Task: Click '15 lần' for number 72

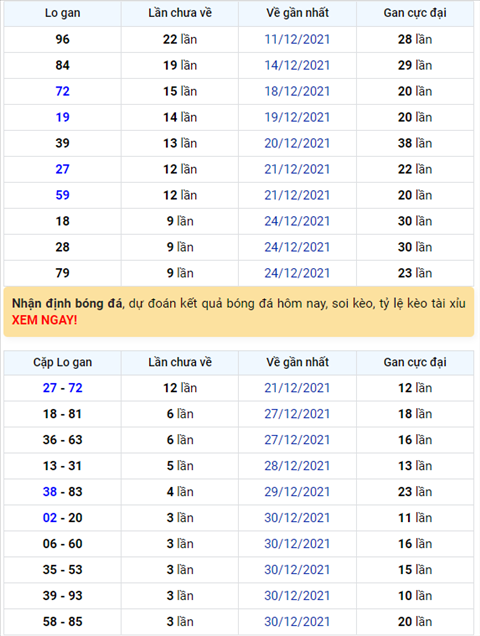Action: pyautogui.click(x=180, y=91)
